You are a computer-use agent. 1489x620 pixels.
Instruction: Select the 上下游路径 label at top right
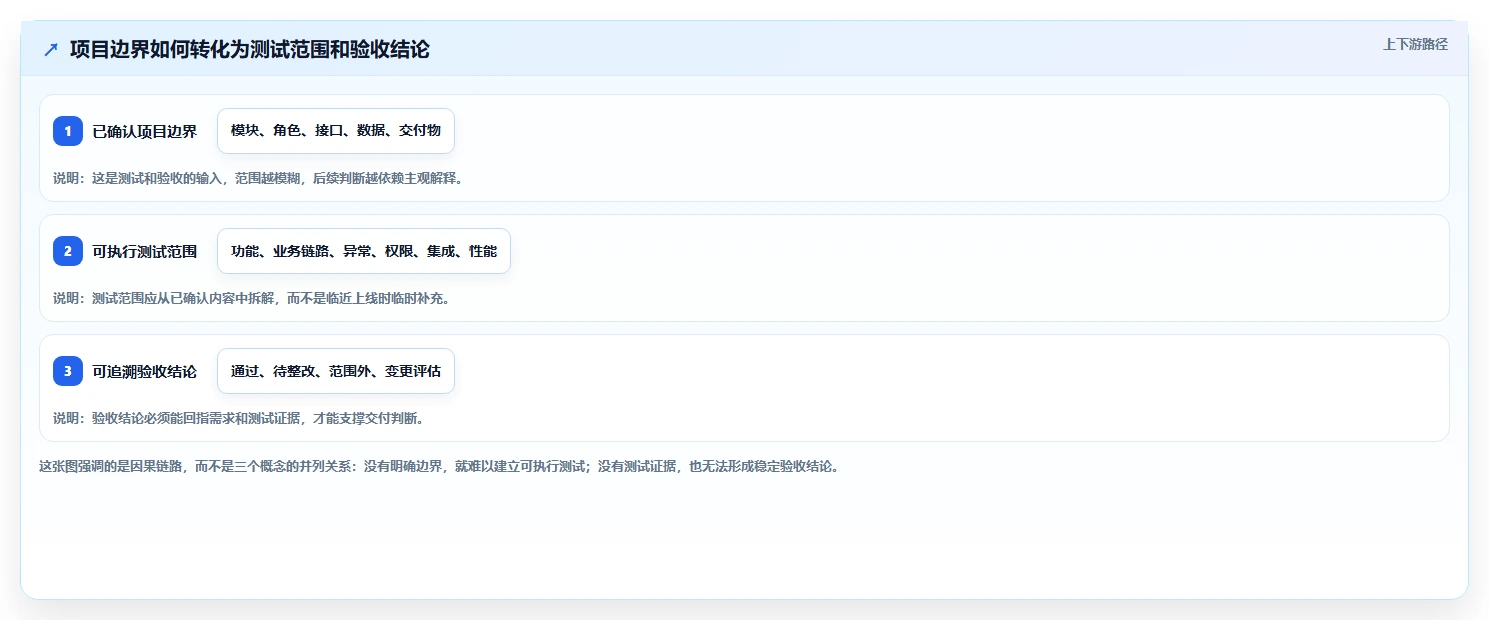[1415, 44]
